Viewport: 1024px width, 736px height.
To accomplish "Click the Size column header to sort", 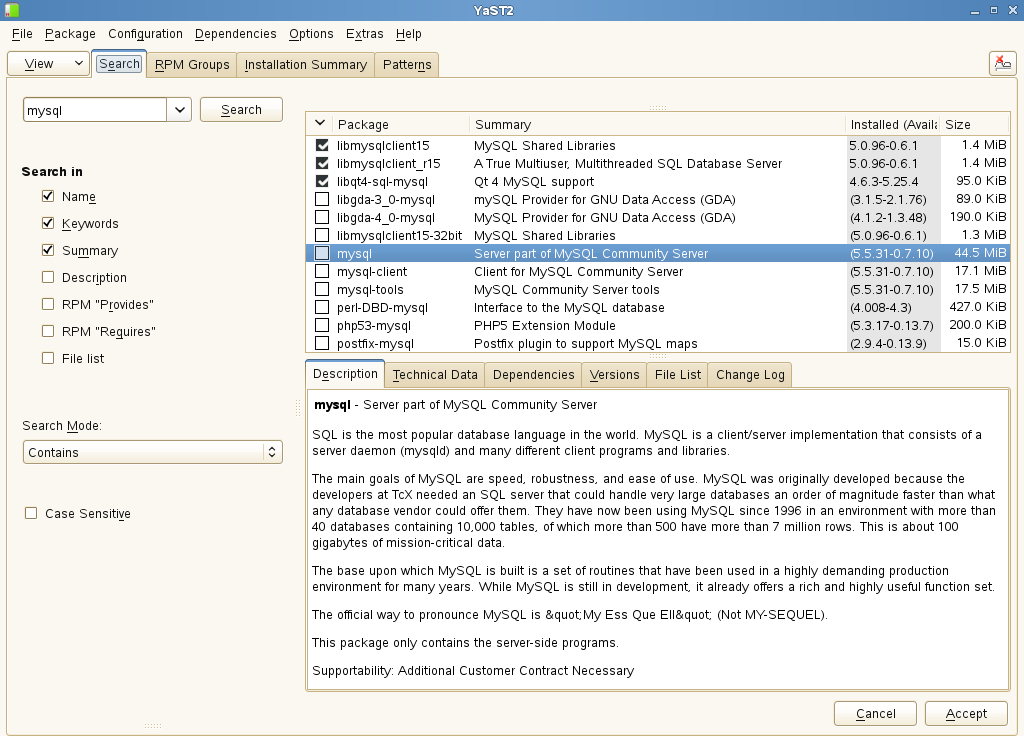I will (973, 125).
